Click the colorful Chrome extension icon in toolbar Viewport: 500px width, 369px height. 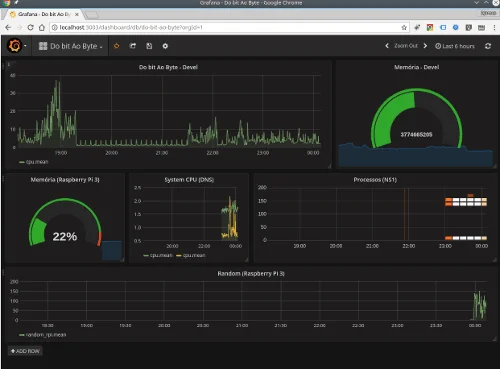430,27
